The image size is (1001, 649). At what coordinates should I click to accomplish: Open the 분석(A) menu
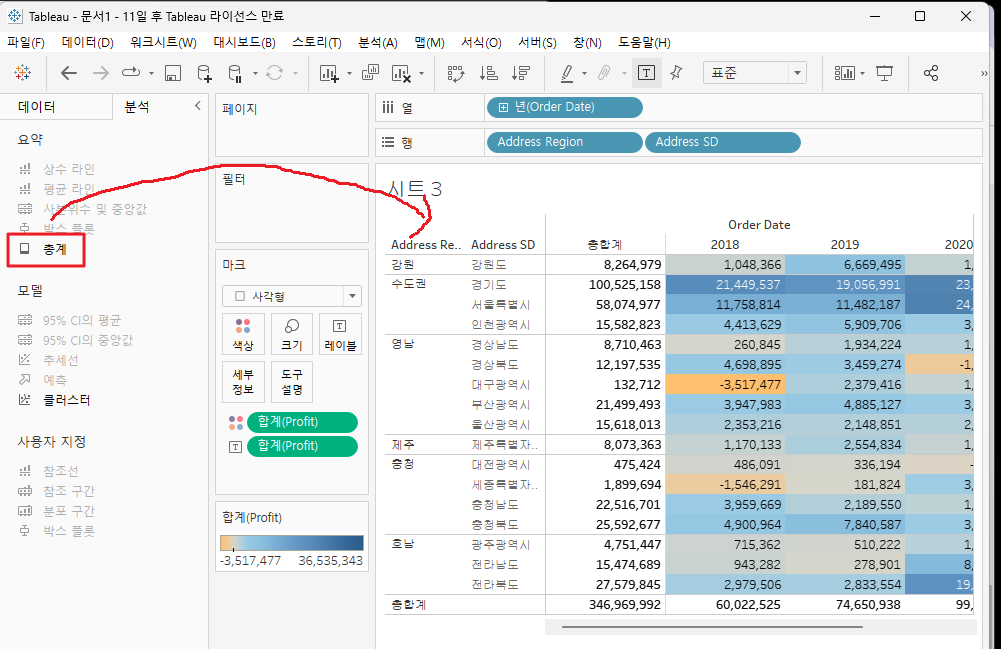tap(378, 43)
